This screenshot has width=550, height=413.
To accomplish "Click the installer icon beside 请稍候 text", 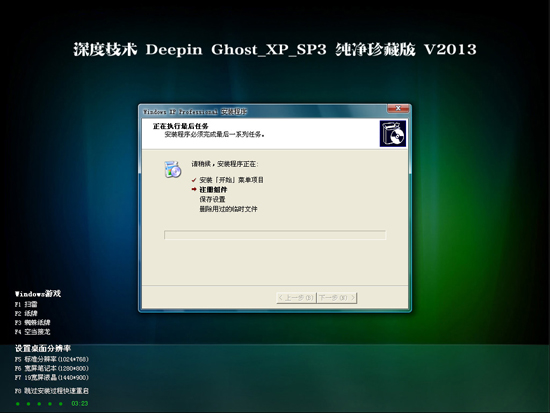I will 173,169.
